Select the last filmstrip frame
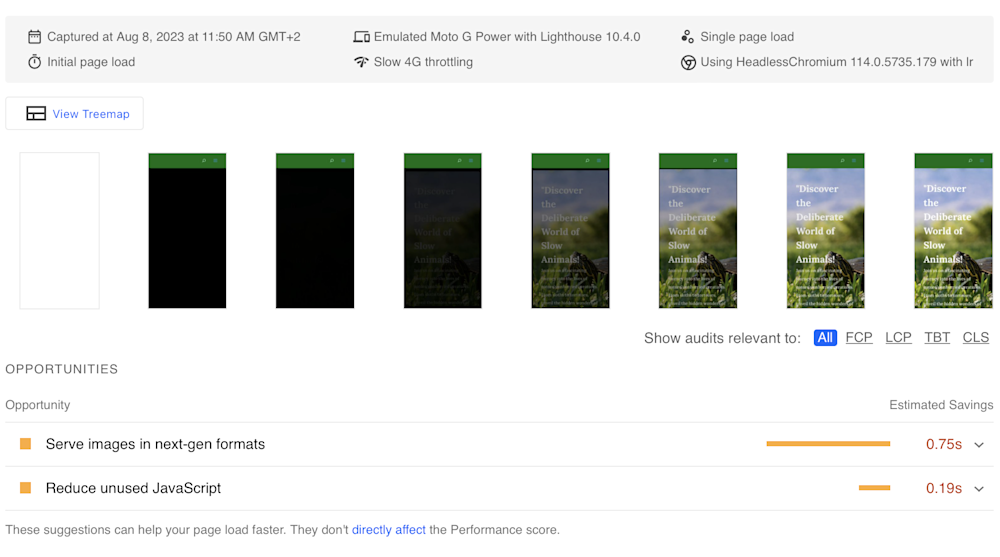 [953, 230]
